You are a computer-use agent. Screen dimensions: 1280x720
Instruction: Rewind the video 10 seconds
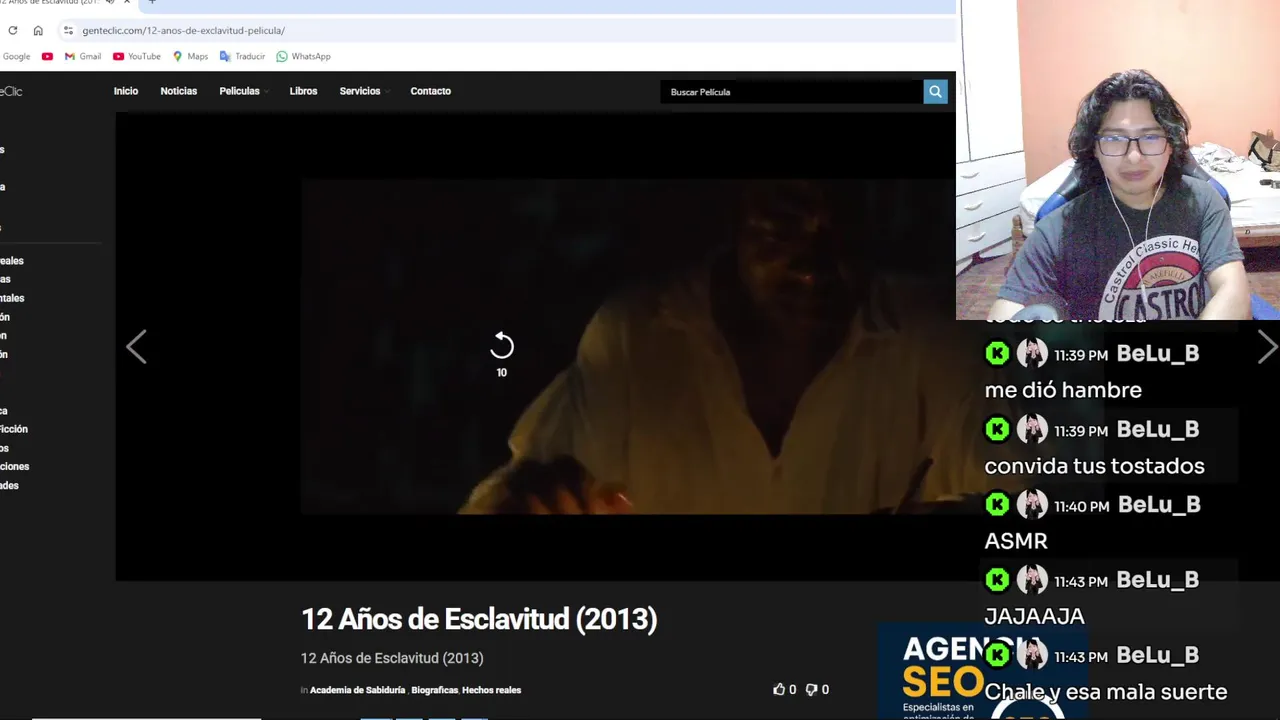(502, 354)
